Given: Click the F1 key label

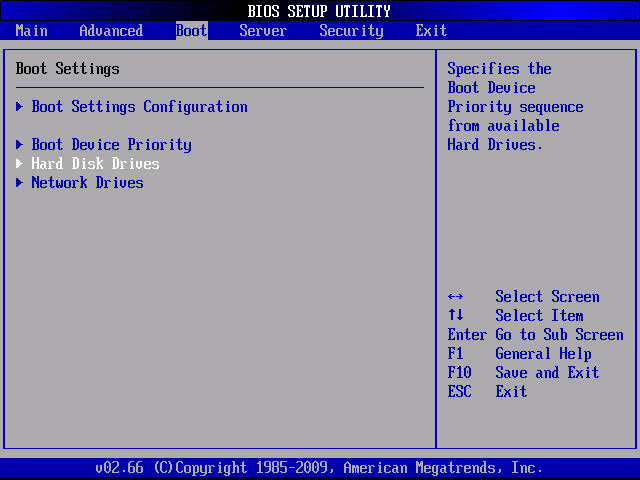Looking at the screenshot, I should (x=456, y=353).
